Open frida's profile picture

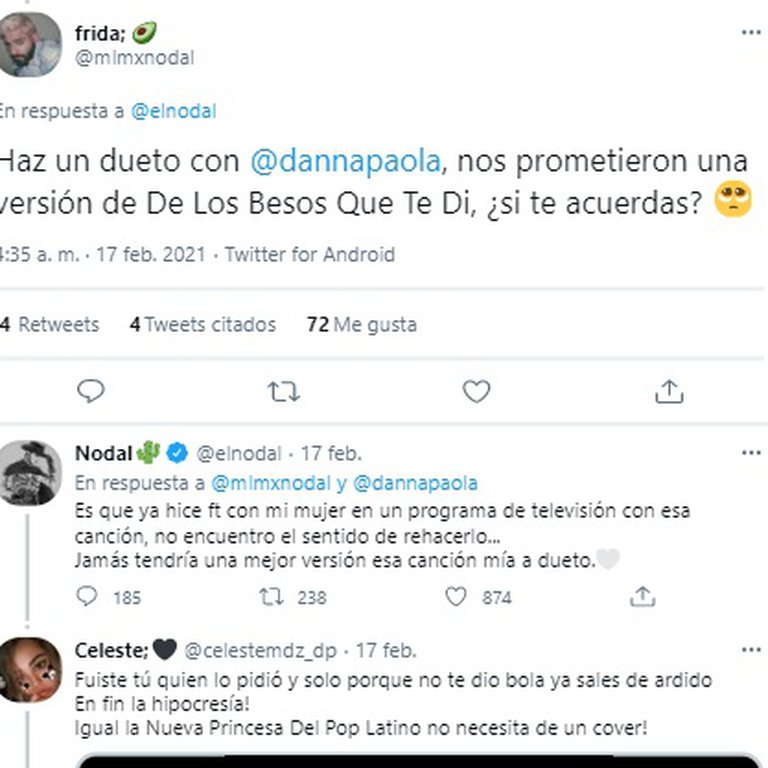tap(29, 45)
